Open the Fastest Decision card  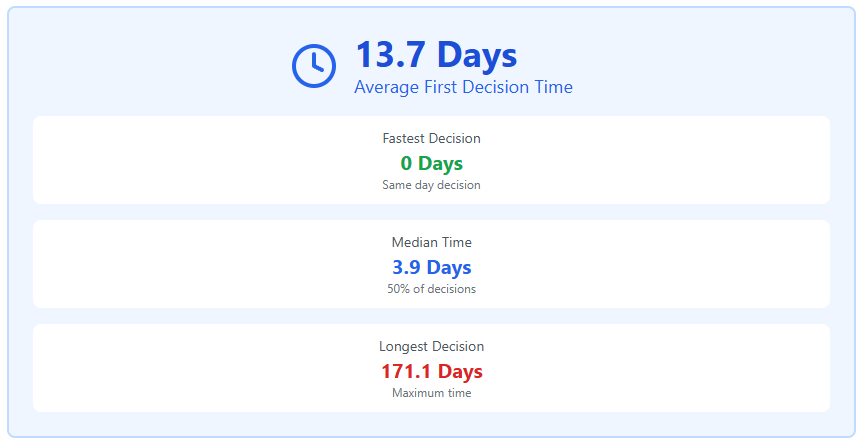click(x=431, y=160)
